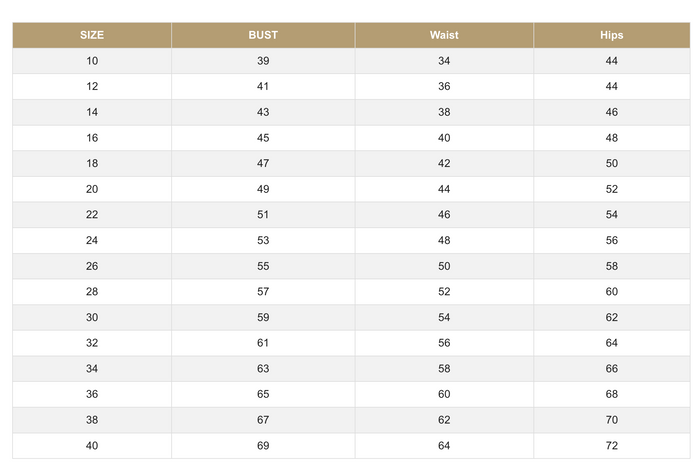This screenshot has width=700, height=469.
Task: Select the Hips column header
Action: [612, 35]
